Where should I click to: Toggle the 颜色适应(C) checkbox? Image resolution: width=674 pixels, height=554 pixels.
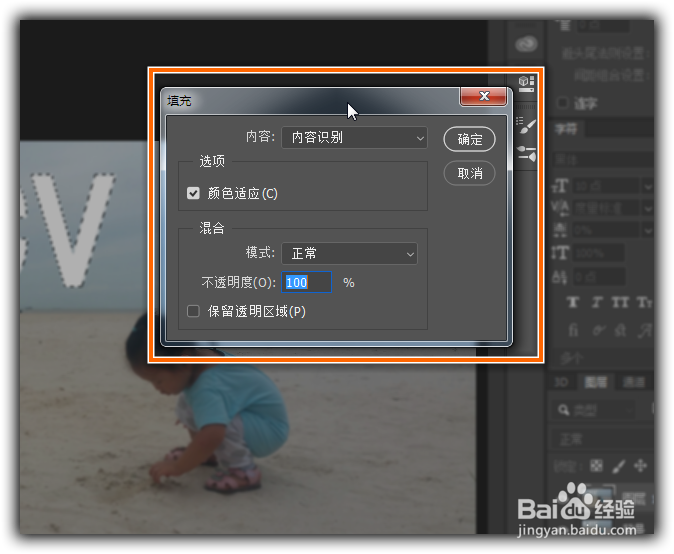pyautogui.click(x=193, y=193)
